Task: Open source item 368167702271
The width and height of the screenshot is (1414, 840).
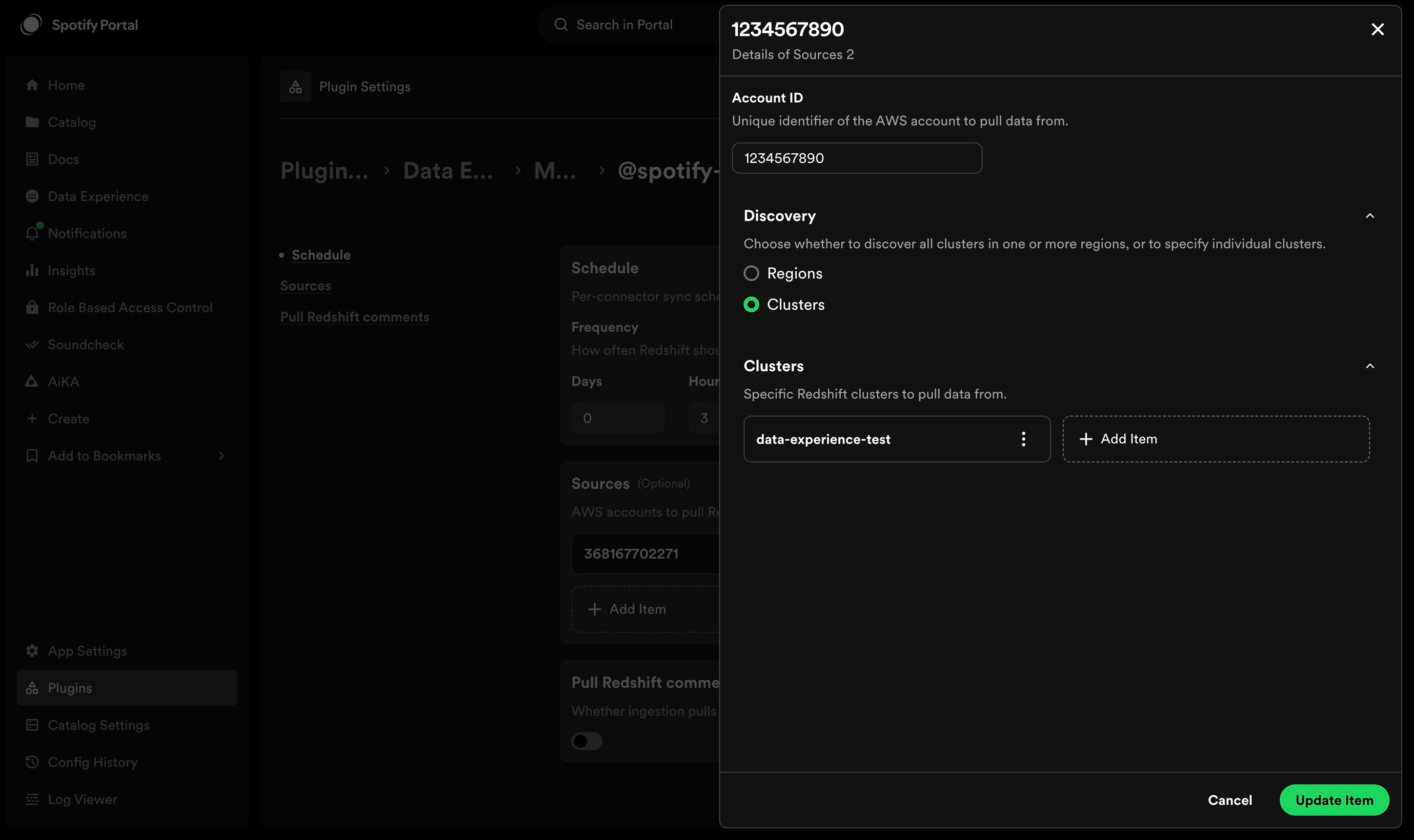Action: [646, 554]
